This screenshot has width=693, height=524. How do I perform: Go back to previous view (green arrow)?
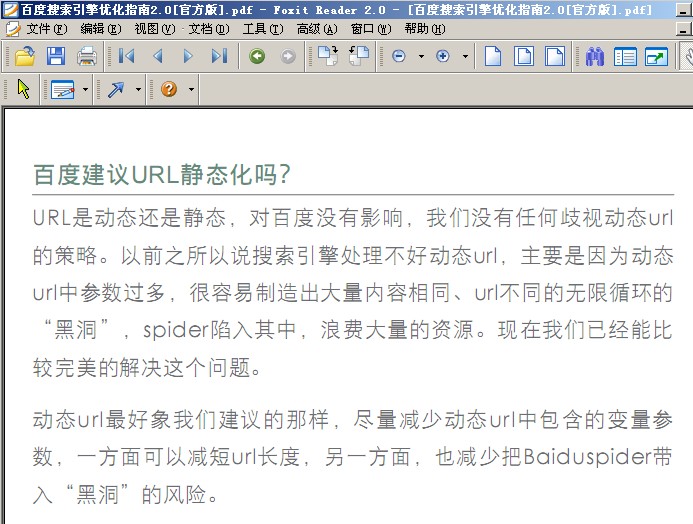coord(257,56)
